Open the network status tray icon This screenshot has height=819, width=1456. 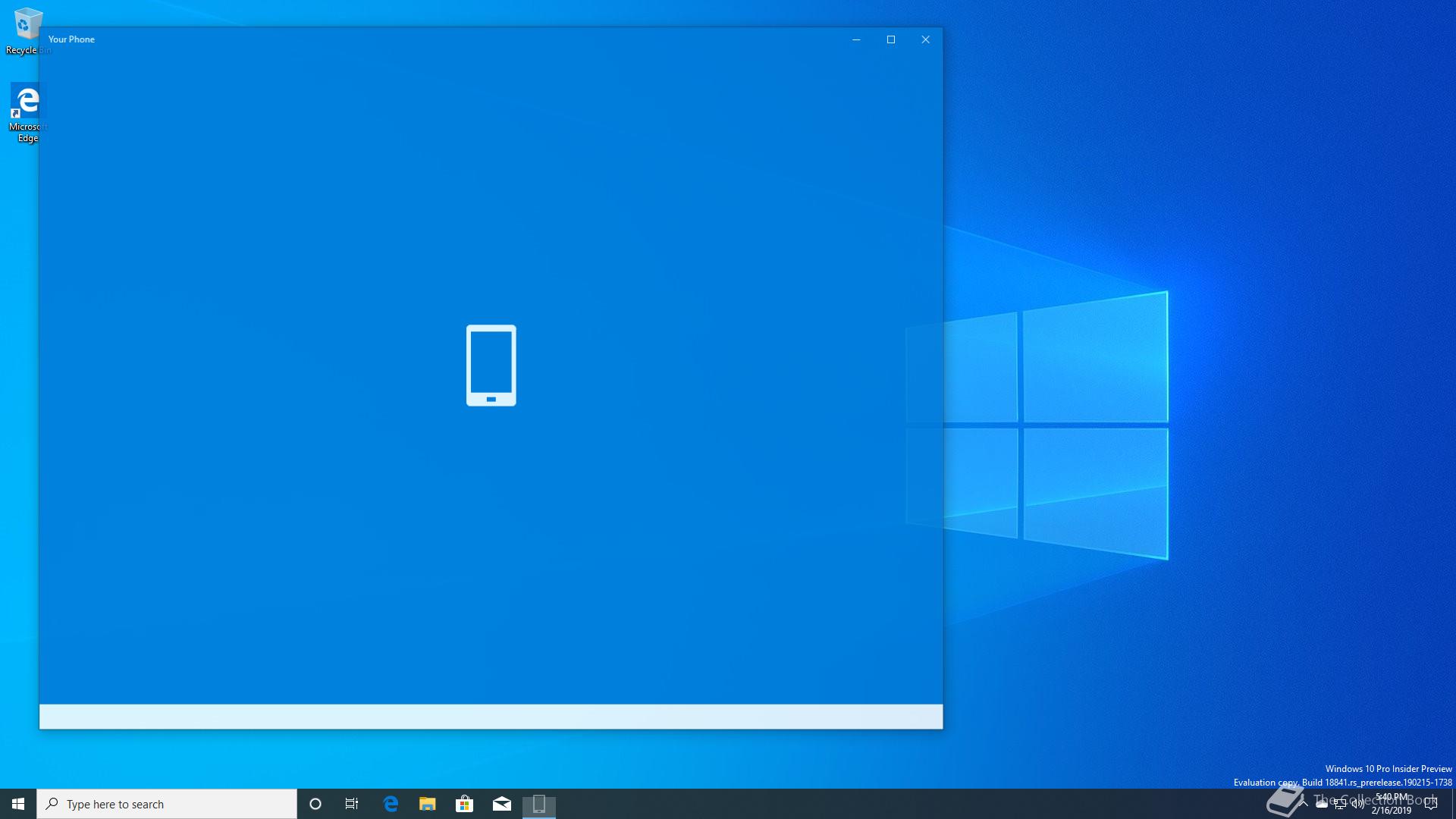point(1340,804)
